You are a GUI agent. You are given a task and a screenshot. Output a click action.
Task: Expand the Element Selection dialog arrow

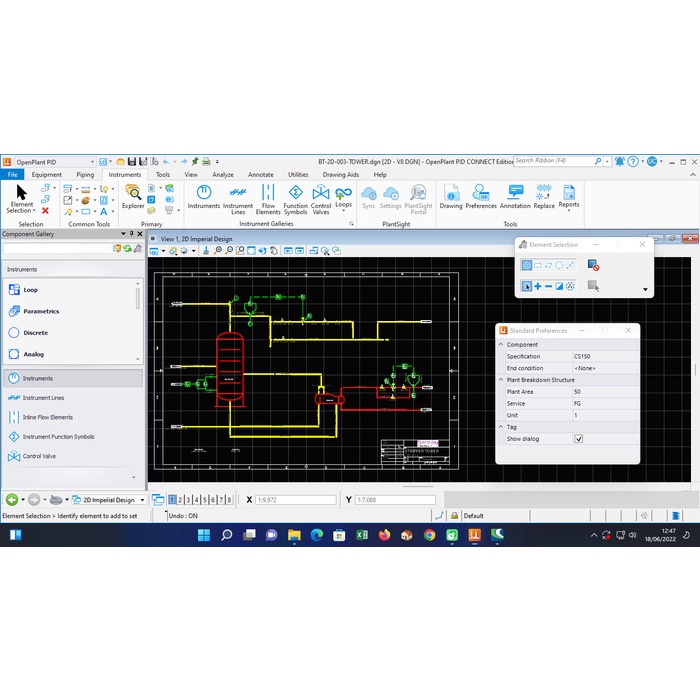(x=645, y=289)
